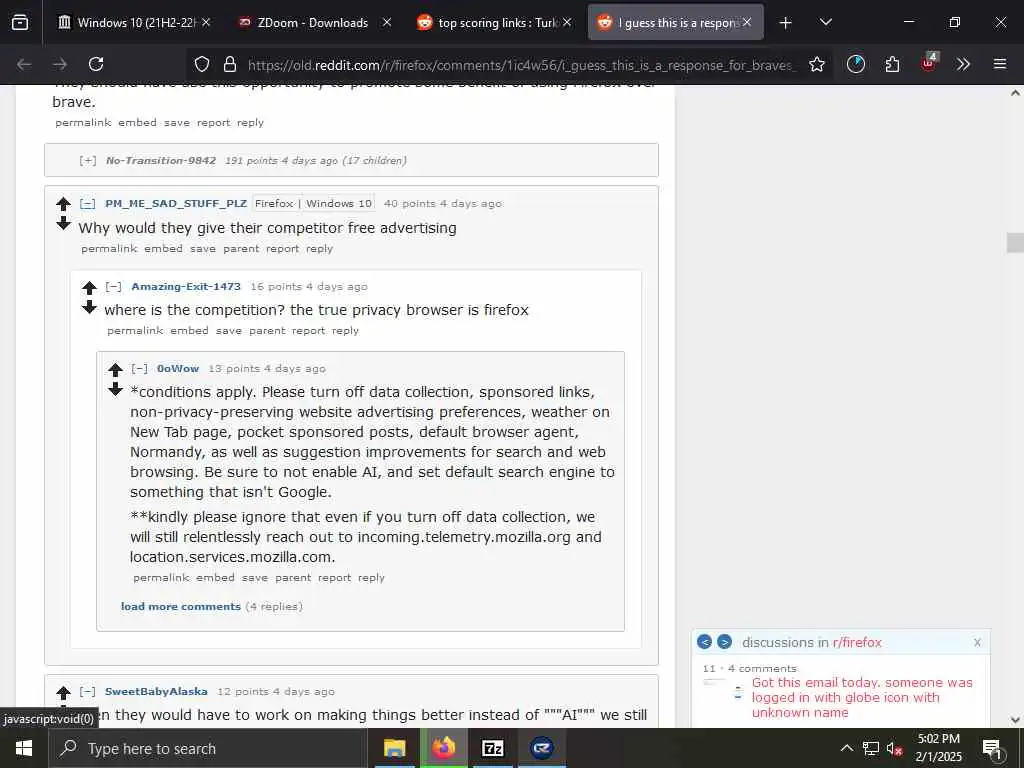Show more tools with overflow chevron
Viewport: 1024px width, 768px height.
click(x=963, y=64)
